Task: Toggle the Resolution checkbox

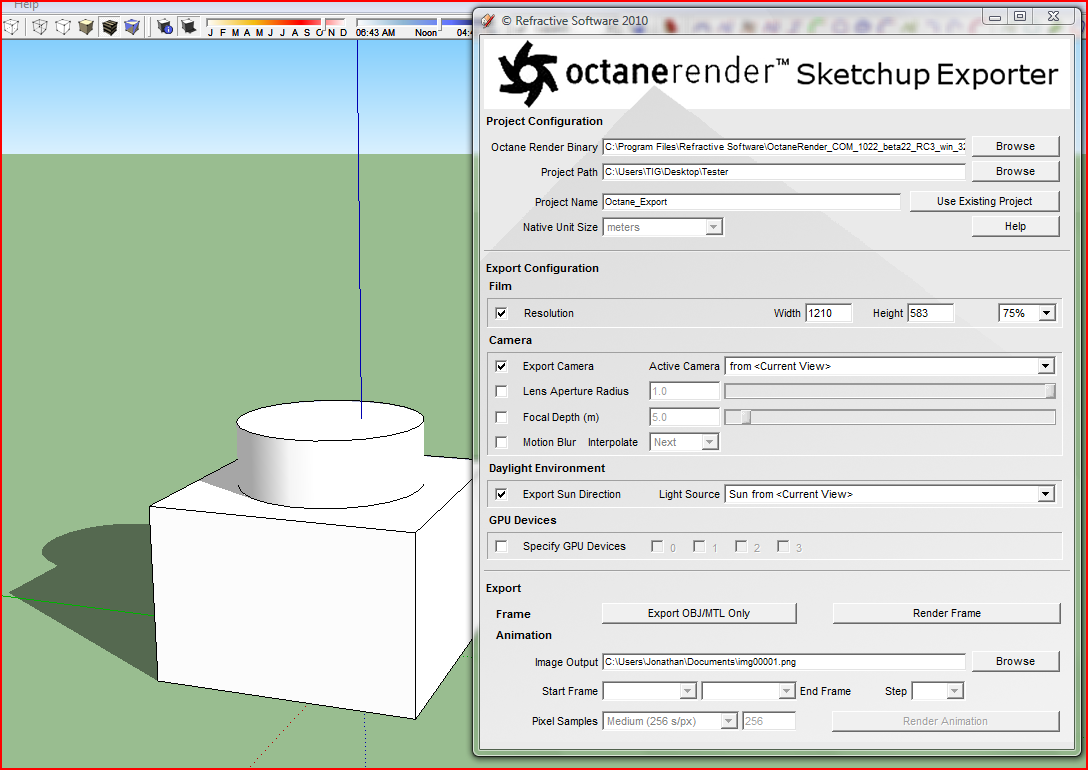Action: [x=501, y=314]
